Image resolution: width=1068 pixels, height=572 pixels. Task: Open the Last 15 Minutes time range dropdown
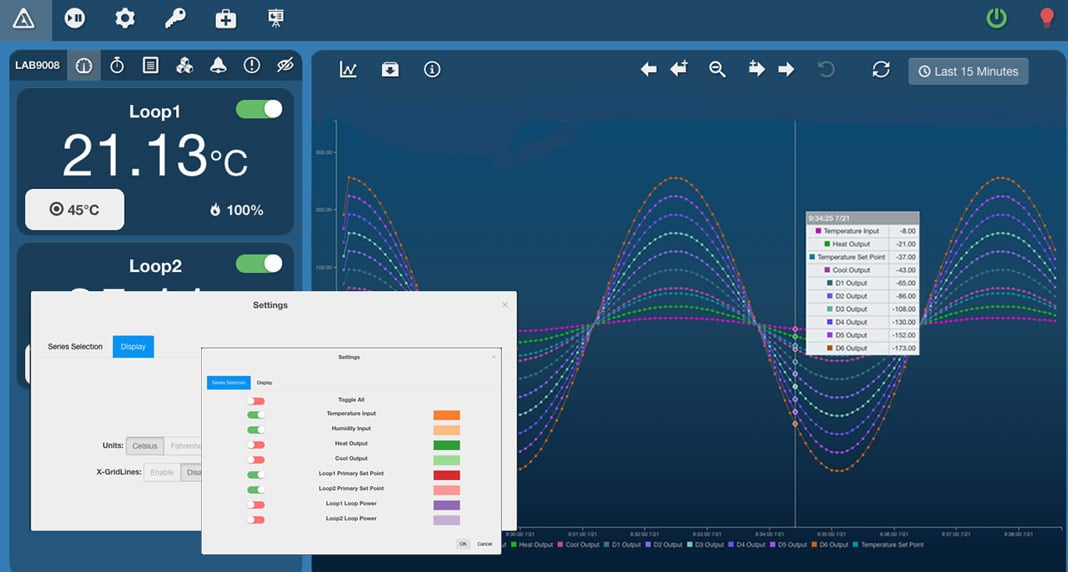[x=968, y=72]
